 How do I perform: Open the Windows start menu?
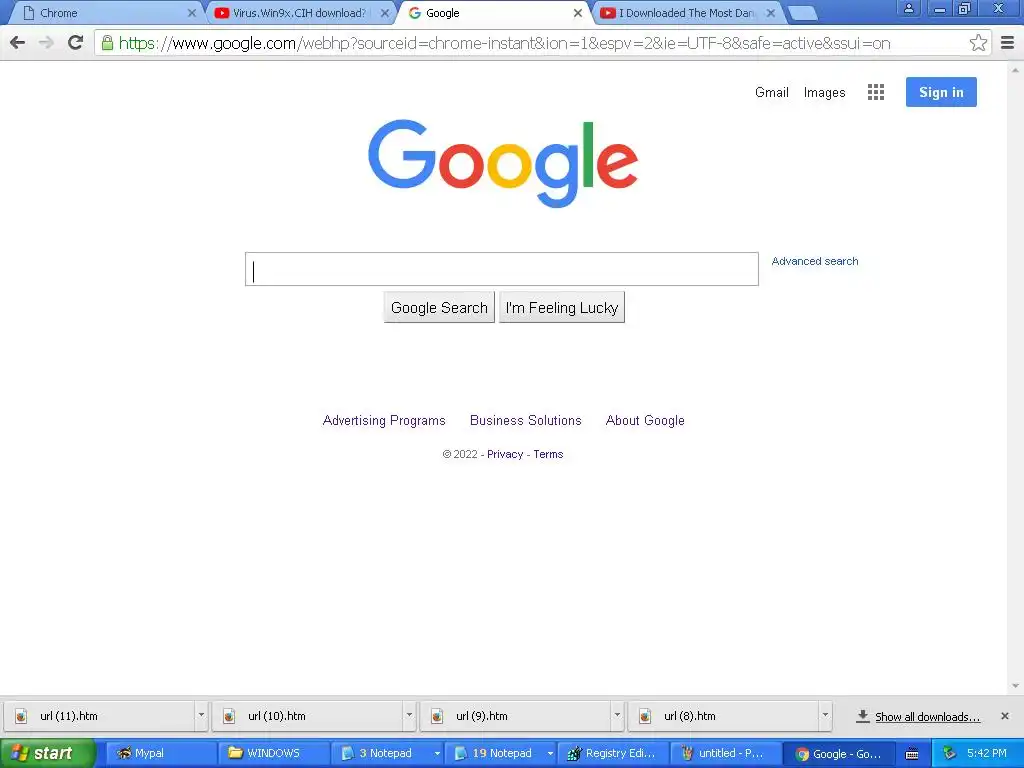(48, 754)
